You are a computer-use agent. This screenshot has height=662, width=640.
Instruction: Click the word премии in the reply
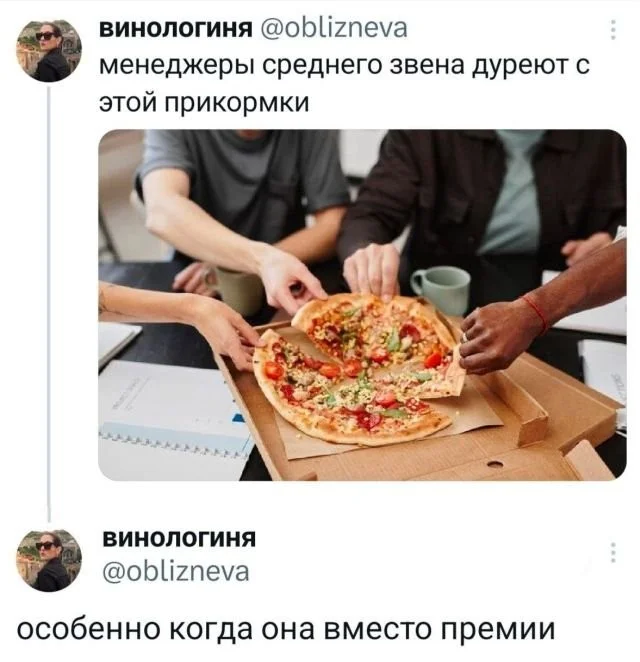pos(498,630)
